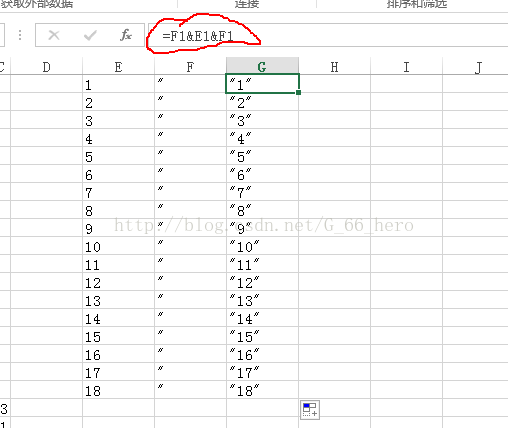Click column G cell showing "4"
Image resolution: width=508 pixels, height=428 pixels.
point(262,138)
